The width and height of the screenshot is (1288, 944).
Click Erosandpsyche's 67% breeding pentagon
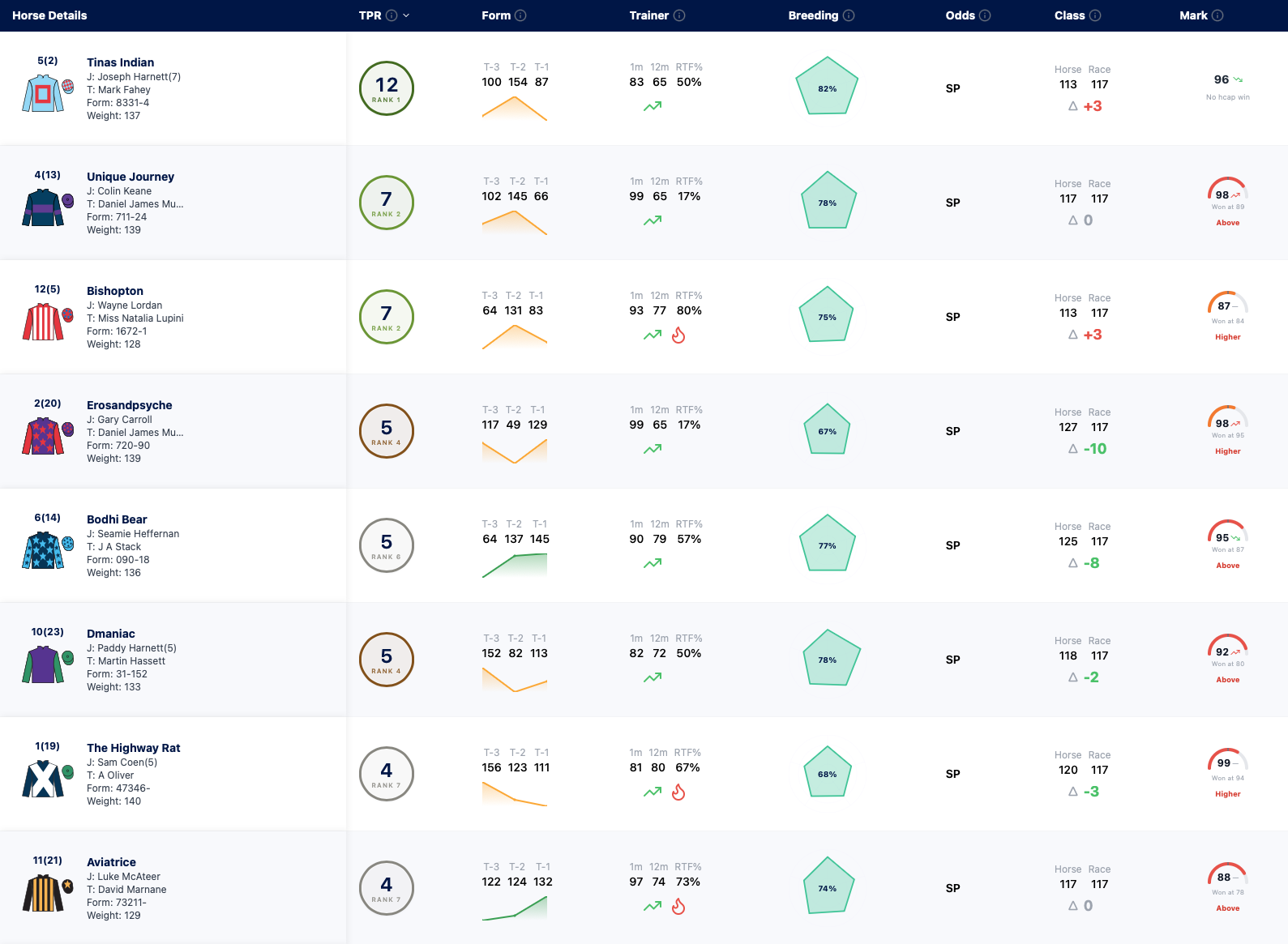pos(827,431)
